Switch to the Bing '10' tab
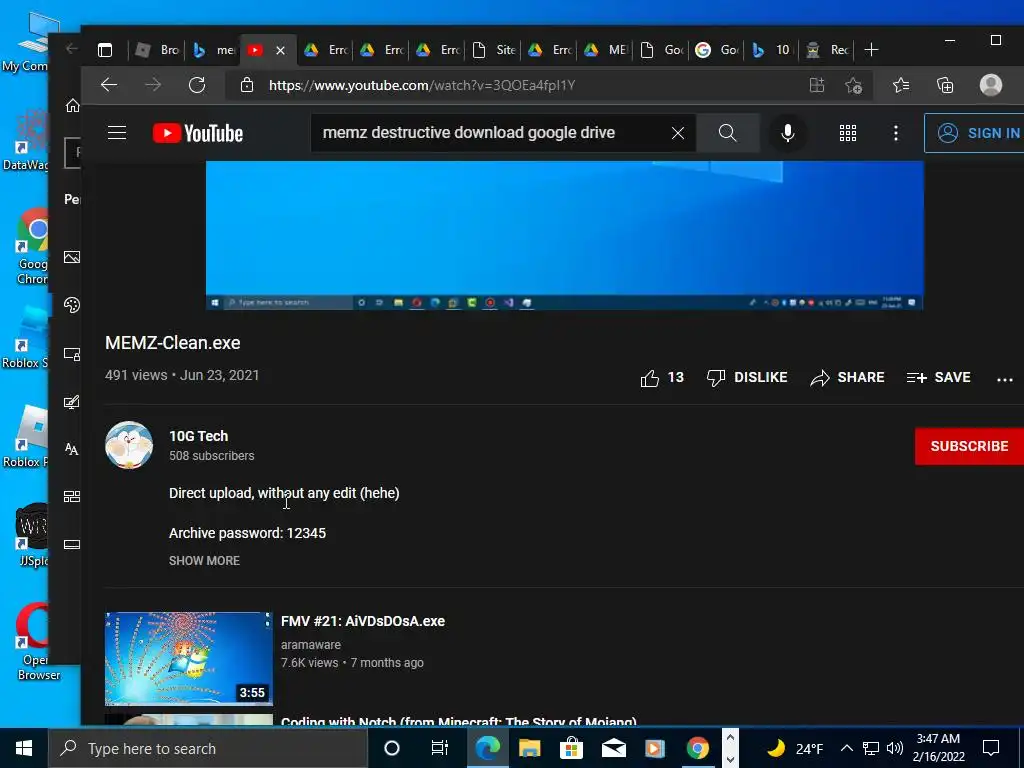1024x768 pixels. pos(771,50)
